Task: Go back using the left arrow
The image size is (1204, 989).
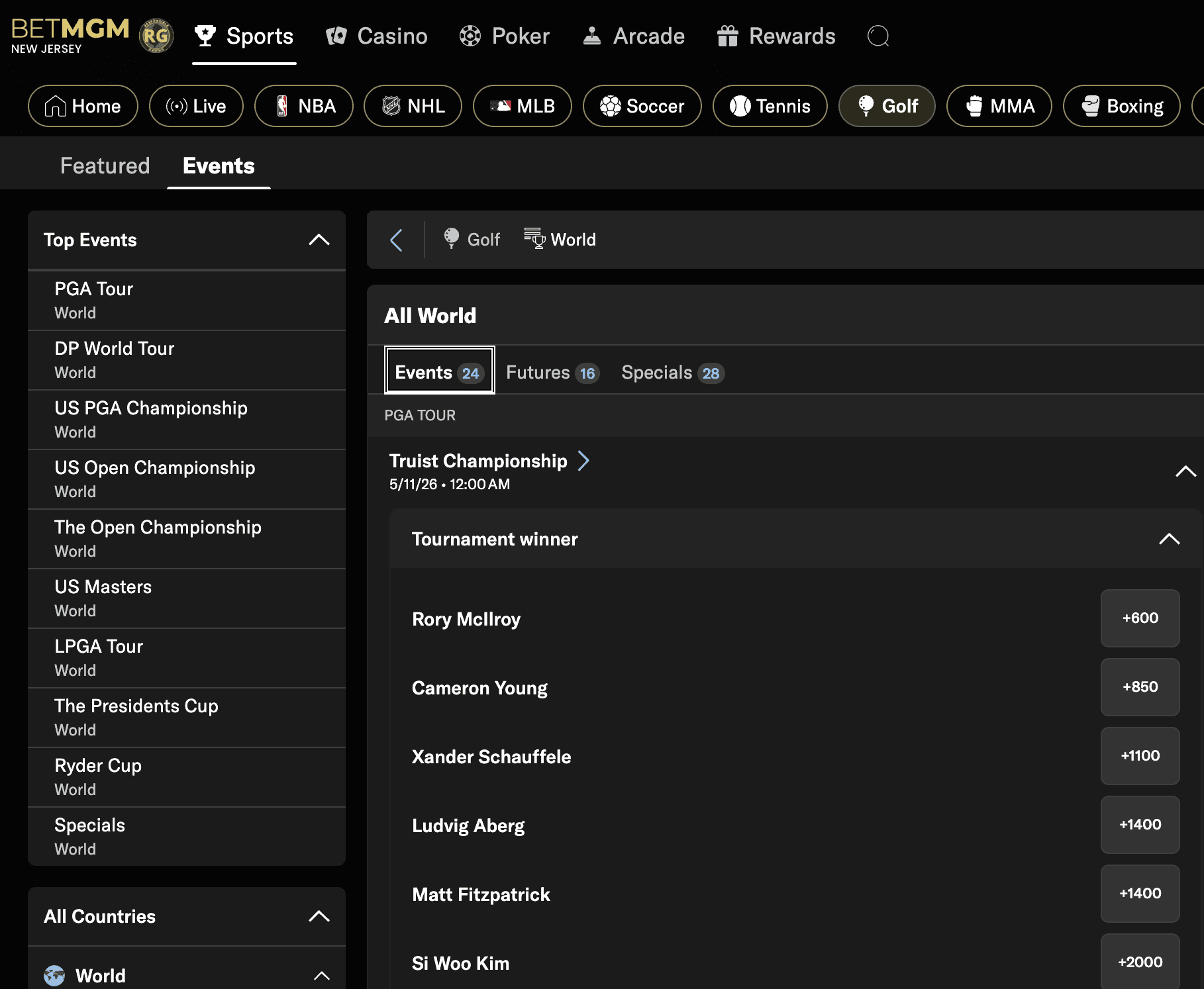Action: coord(396,240)
